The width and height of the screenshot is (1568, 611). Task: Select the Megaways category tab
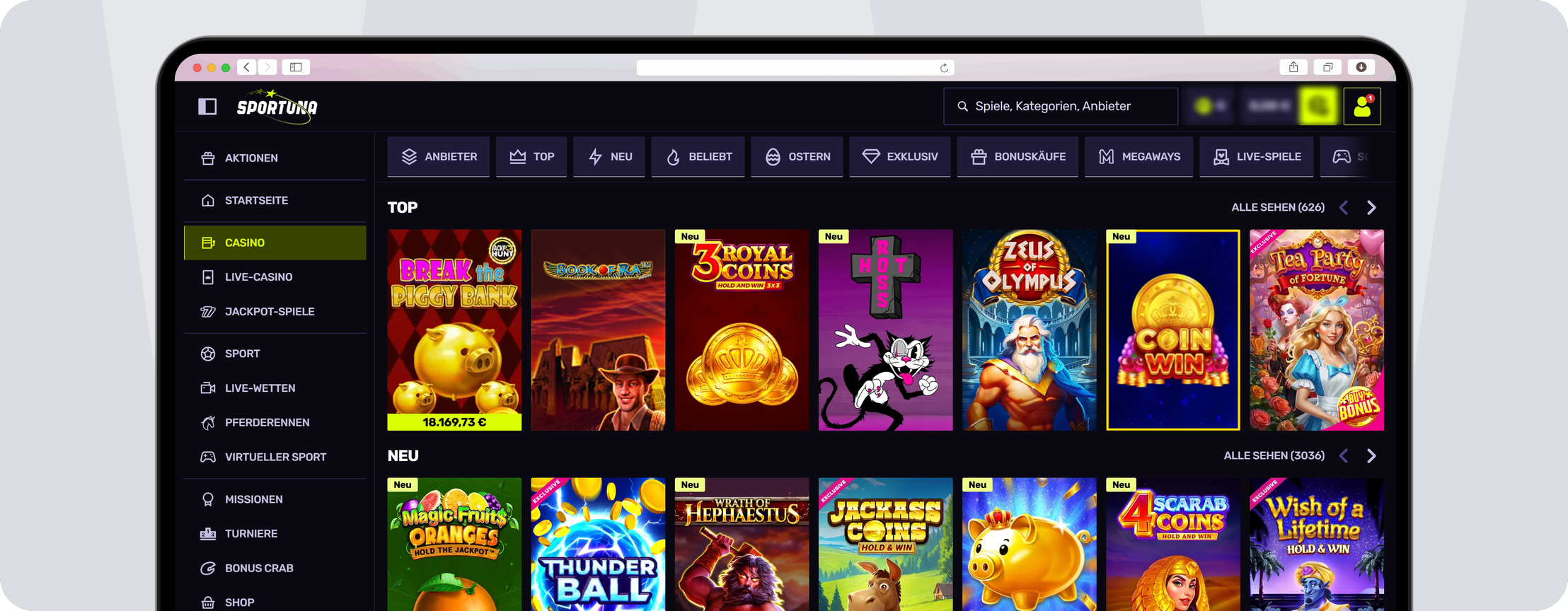click(x=1138, y=156)
